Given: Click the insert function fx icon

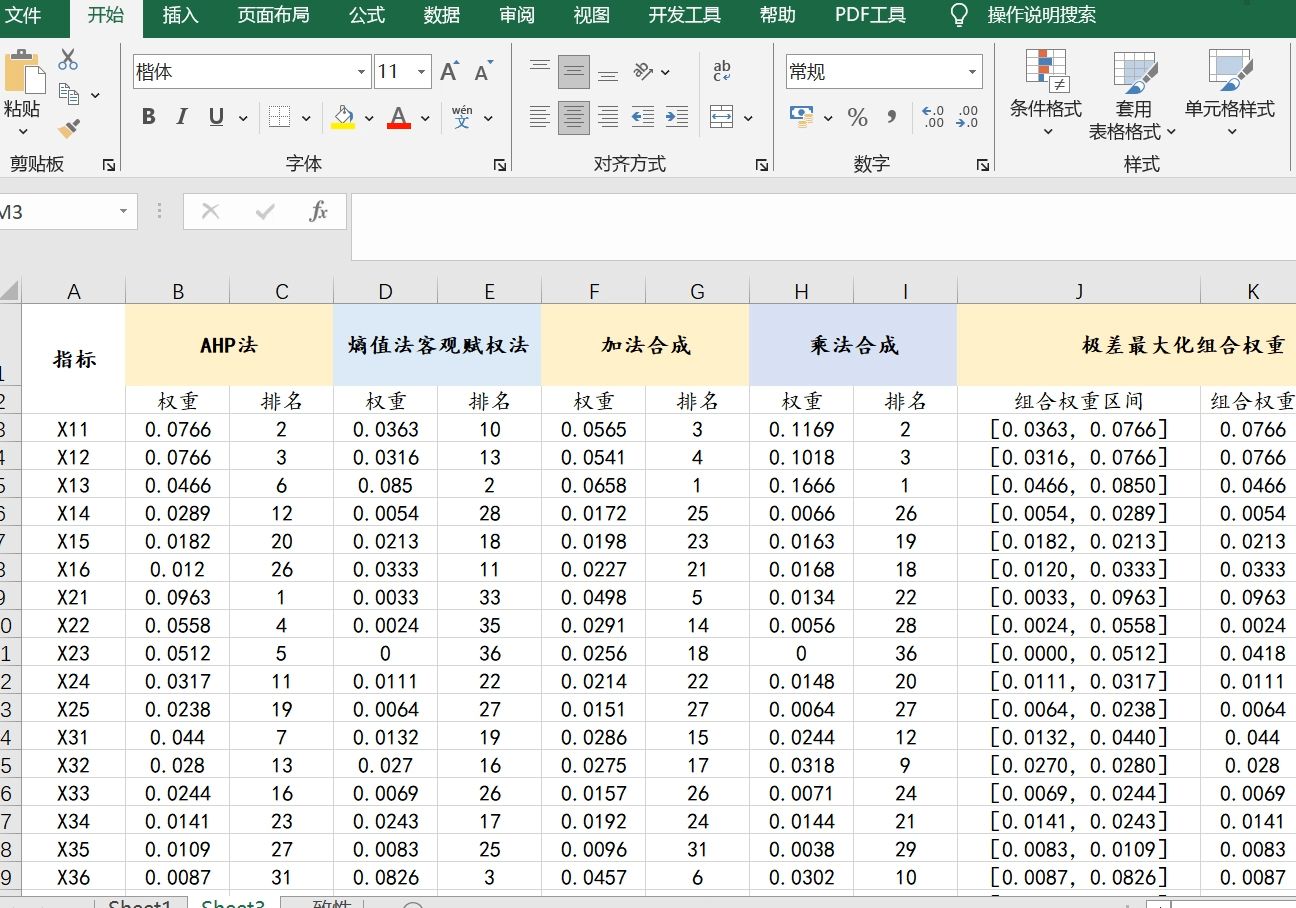Looking at the screenshot, I should [x=318, y=211].
